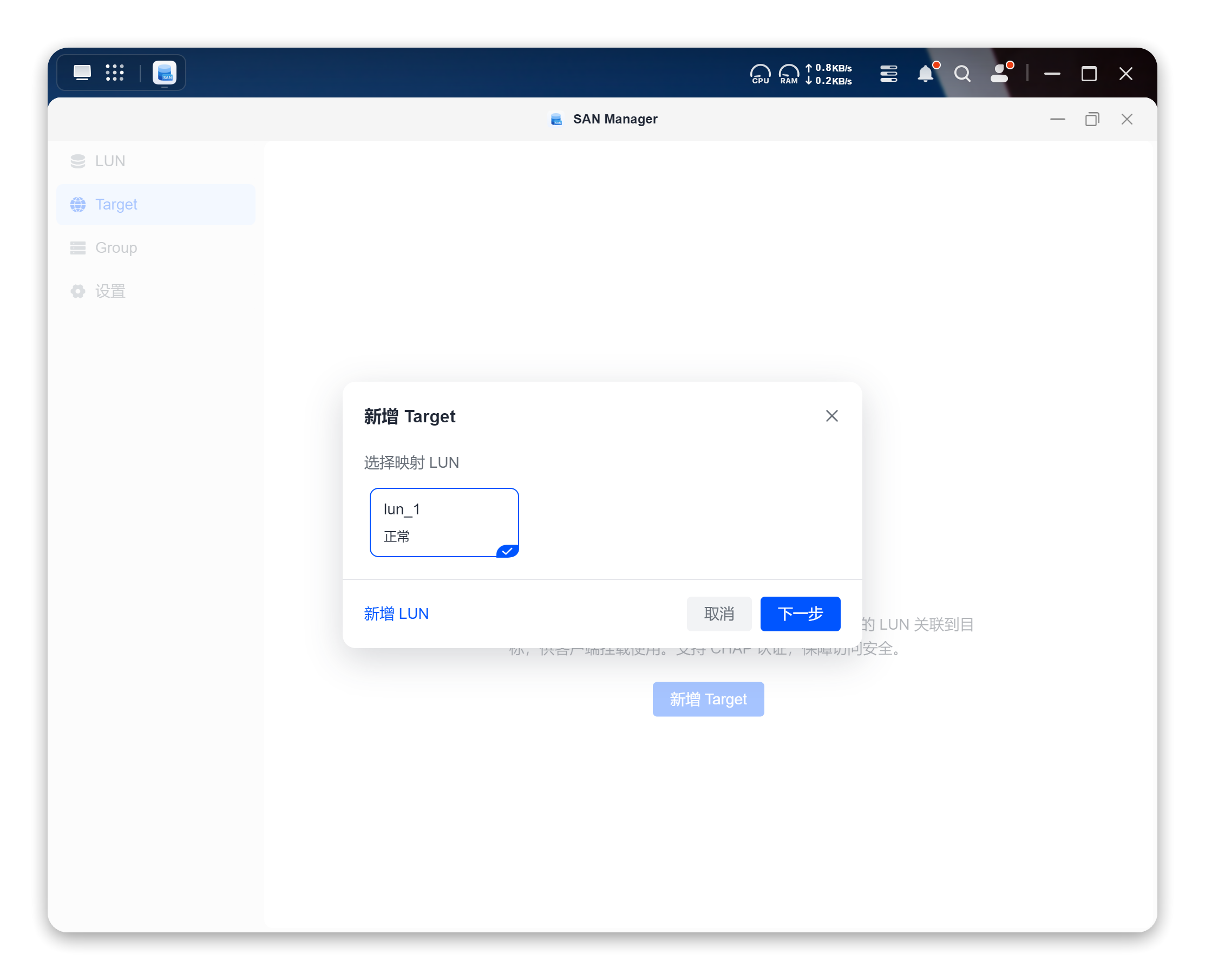Open the user account menu
The height and width of the screenshot is (980, 1205).
coord(999,74)
